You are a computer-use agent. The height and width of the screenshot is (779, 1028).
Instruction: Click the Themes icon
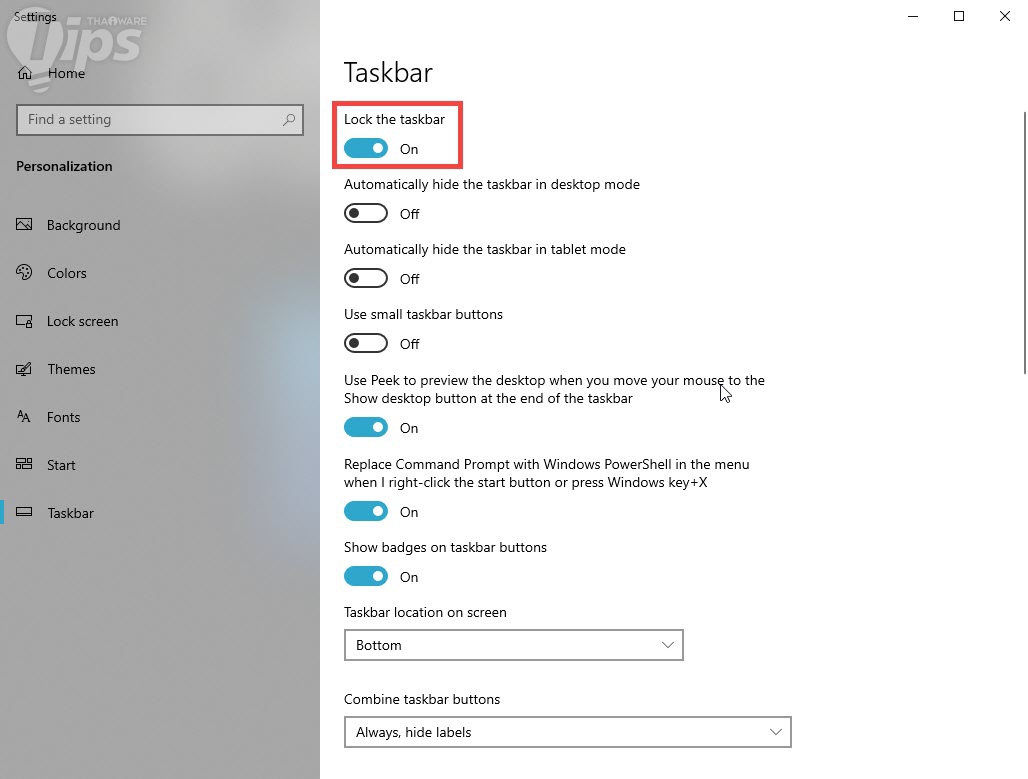click(x=25, y=369)
